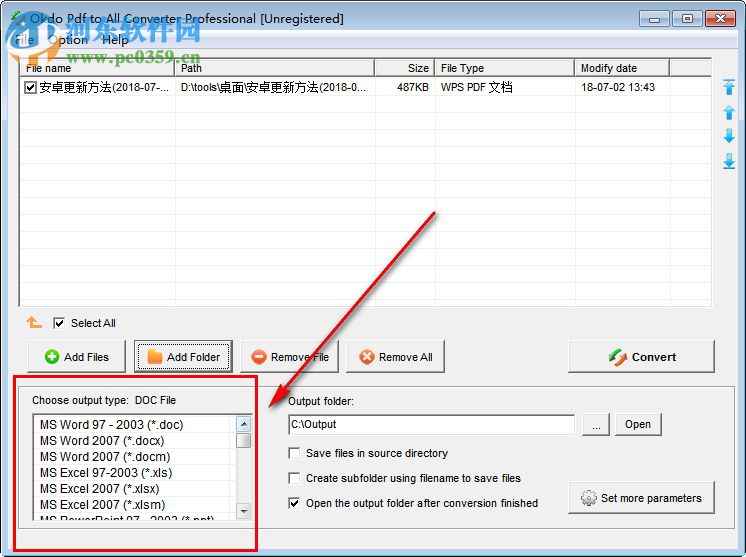Move selected file to bottom of list
This screenshot has height=557, width=746.
729,161
